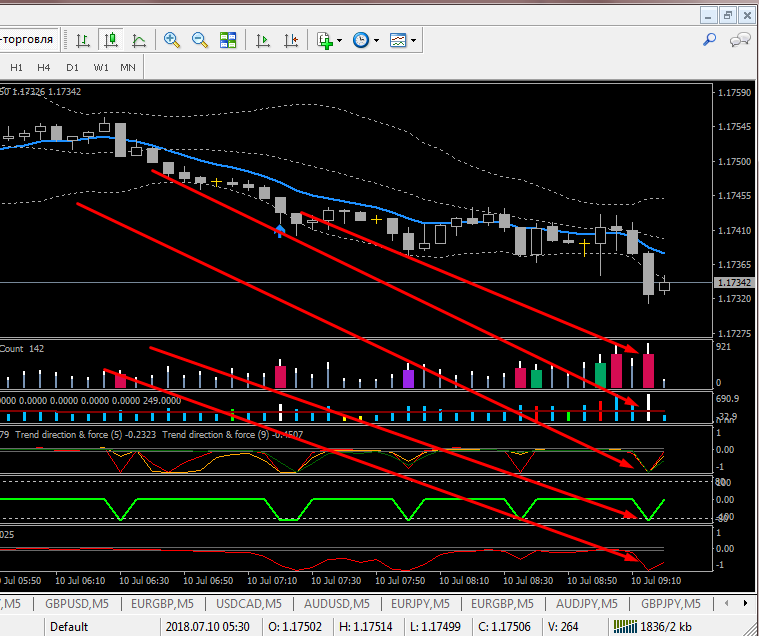759x636 pixels.
Task: Click the O: 1.17502 open price
Action: (295, 627)
